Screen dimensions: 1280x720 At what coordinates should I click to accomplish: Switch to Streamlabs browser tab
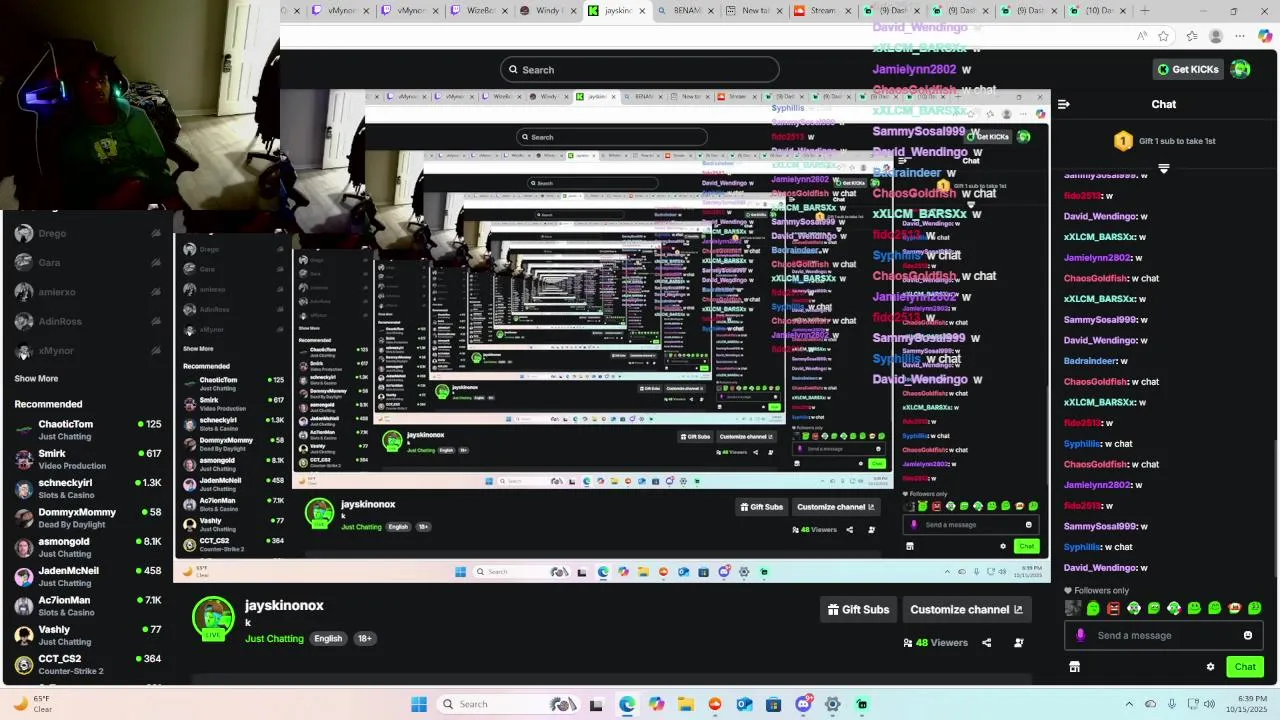[823, 11]
